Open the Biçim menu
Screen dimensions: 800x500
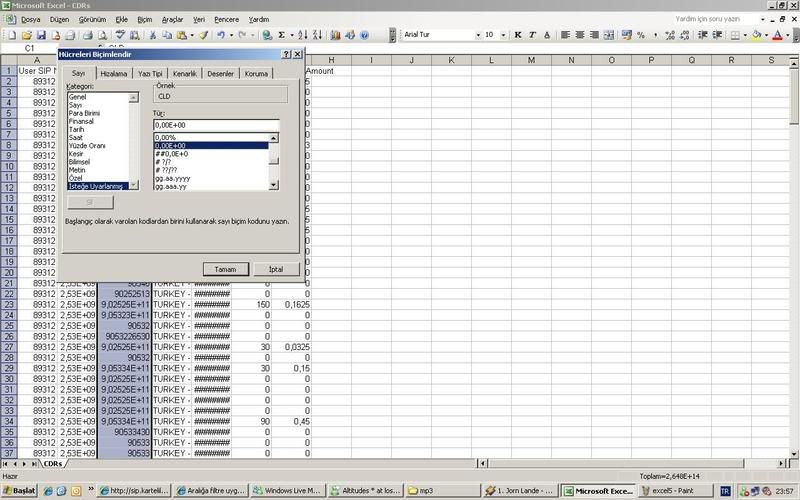(x=145, y=19)
